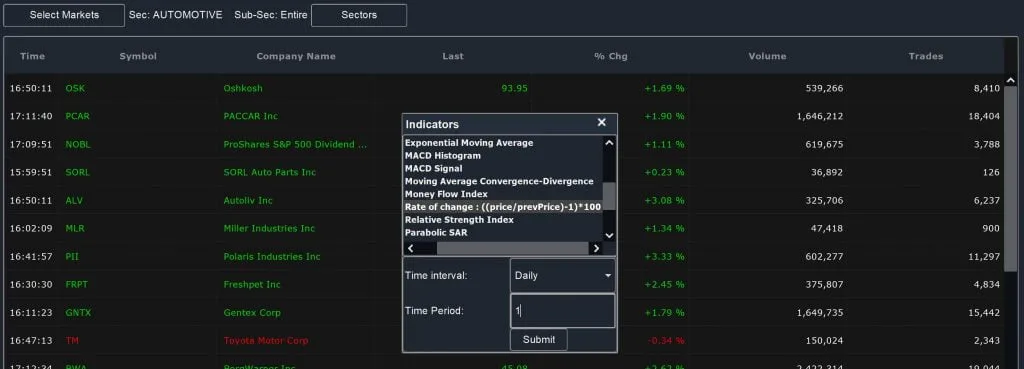This screenshot has width=1024, height=369.
Task: Click company name SORL Auto Parts Inc
Action: coord(270,172)
